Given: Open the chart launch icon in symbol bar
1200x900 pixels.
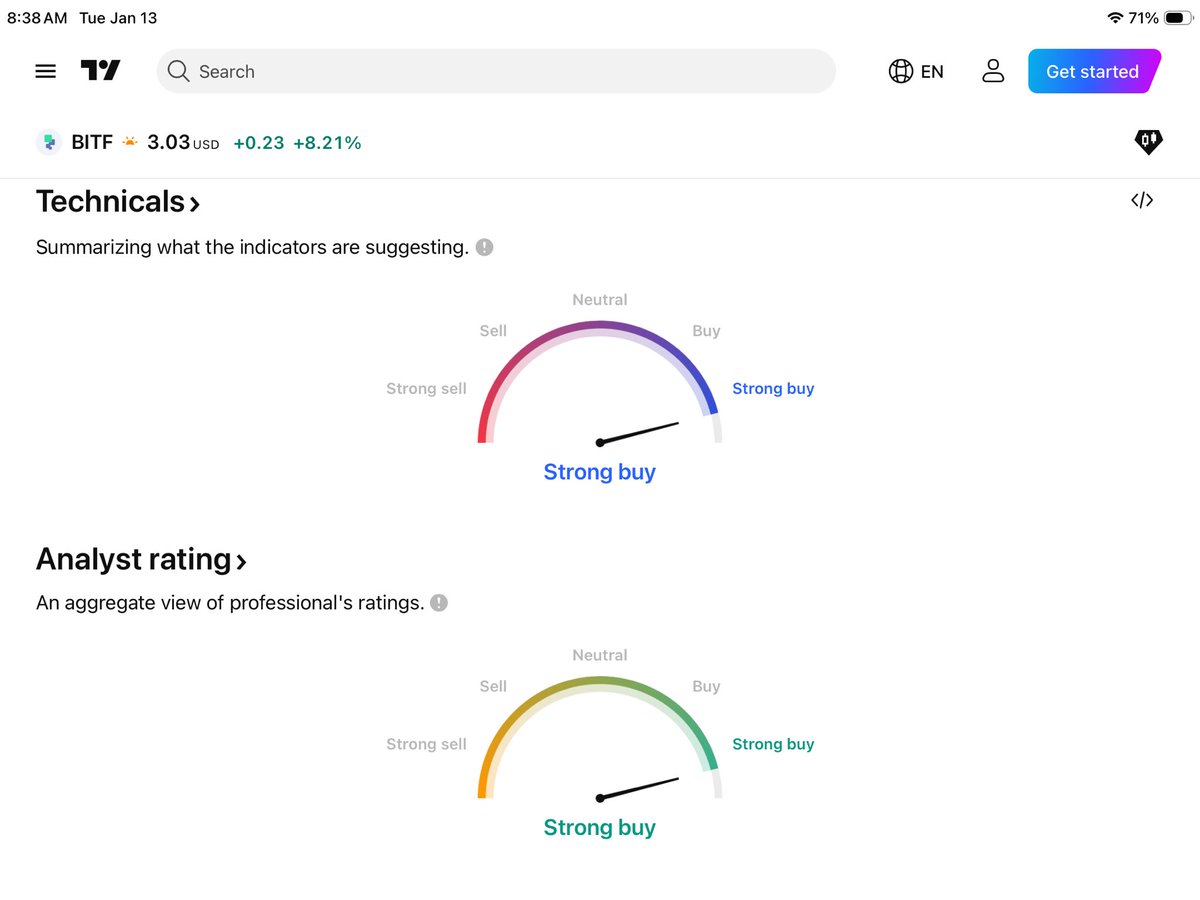Looking at the screenshot, I should [x=1149, y=142].
